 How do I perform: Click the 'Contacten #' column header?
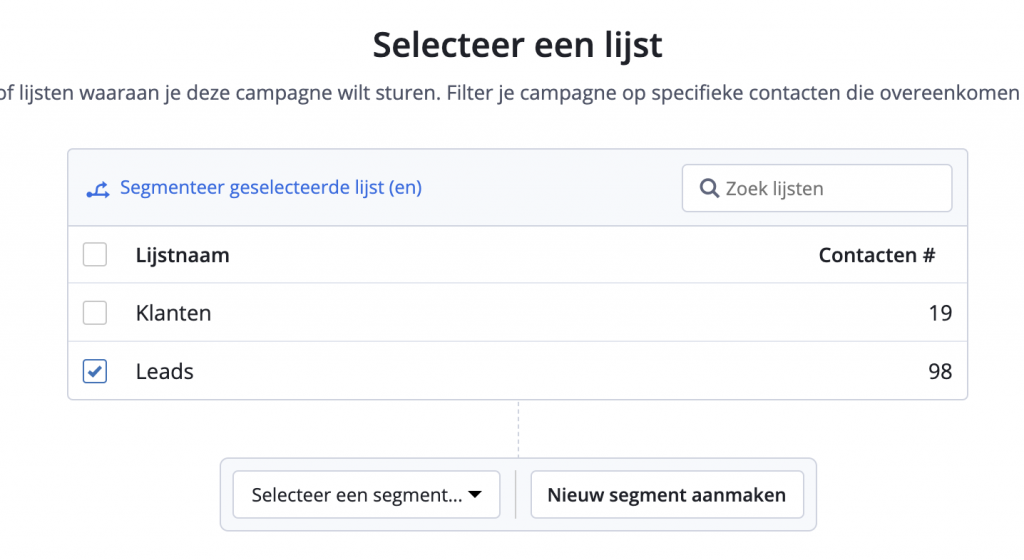tap(877, 255)
